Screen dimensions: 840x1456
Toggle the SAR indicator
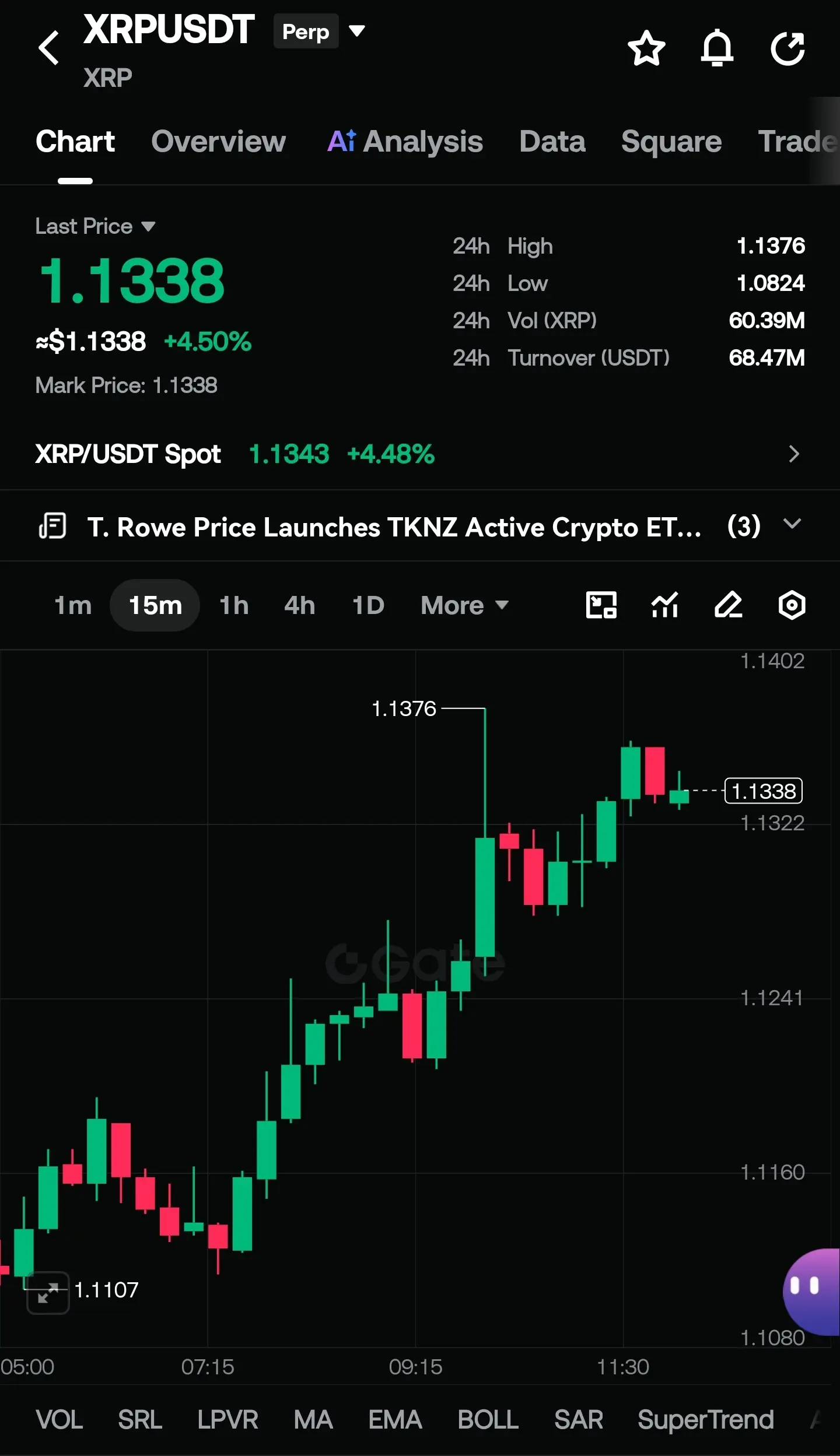click(x=579, y=1420)
